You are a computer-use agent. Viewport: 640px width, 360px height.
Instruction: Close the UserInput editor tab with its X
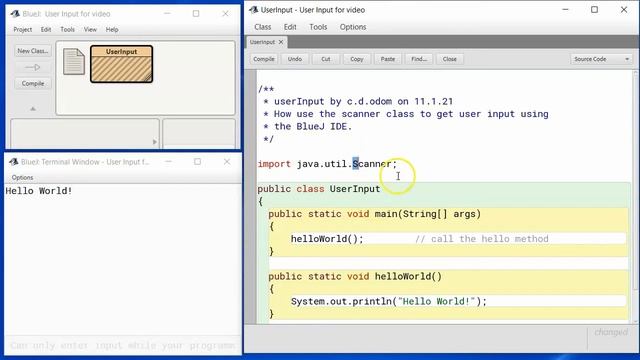click(x=281, y=42)
